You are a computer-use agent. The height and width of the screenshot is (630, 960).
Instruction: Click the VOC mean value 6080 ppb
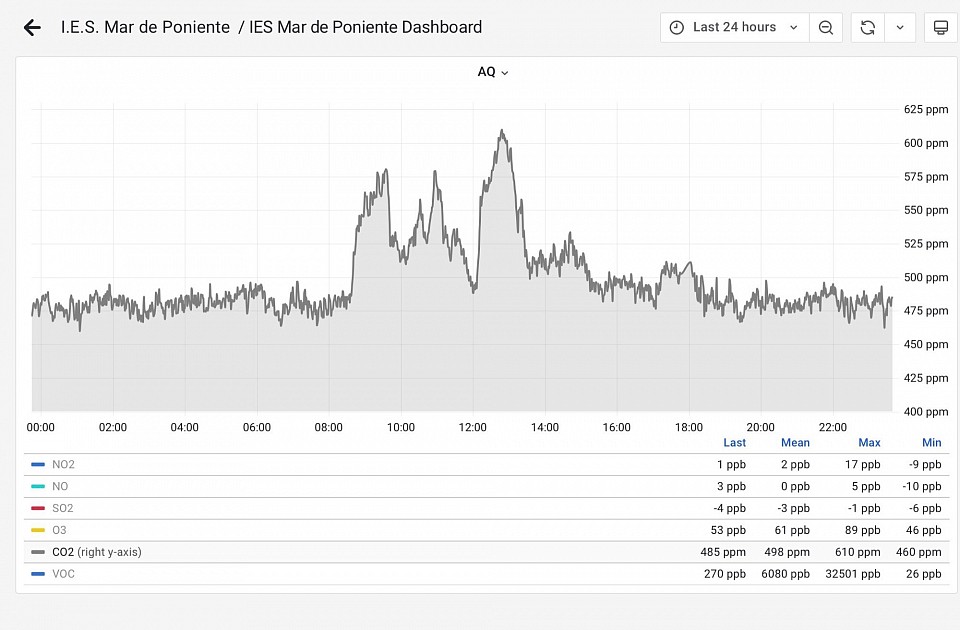pos(785,574)
